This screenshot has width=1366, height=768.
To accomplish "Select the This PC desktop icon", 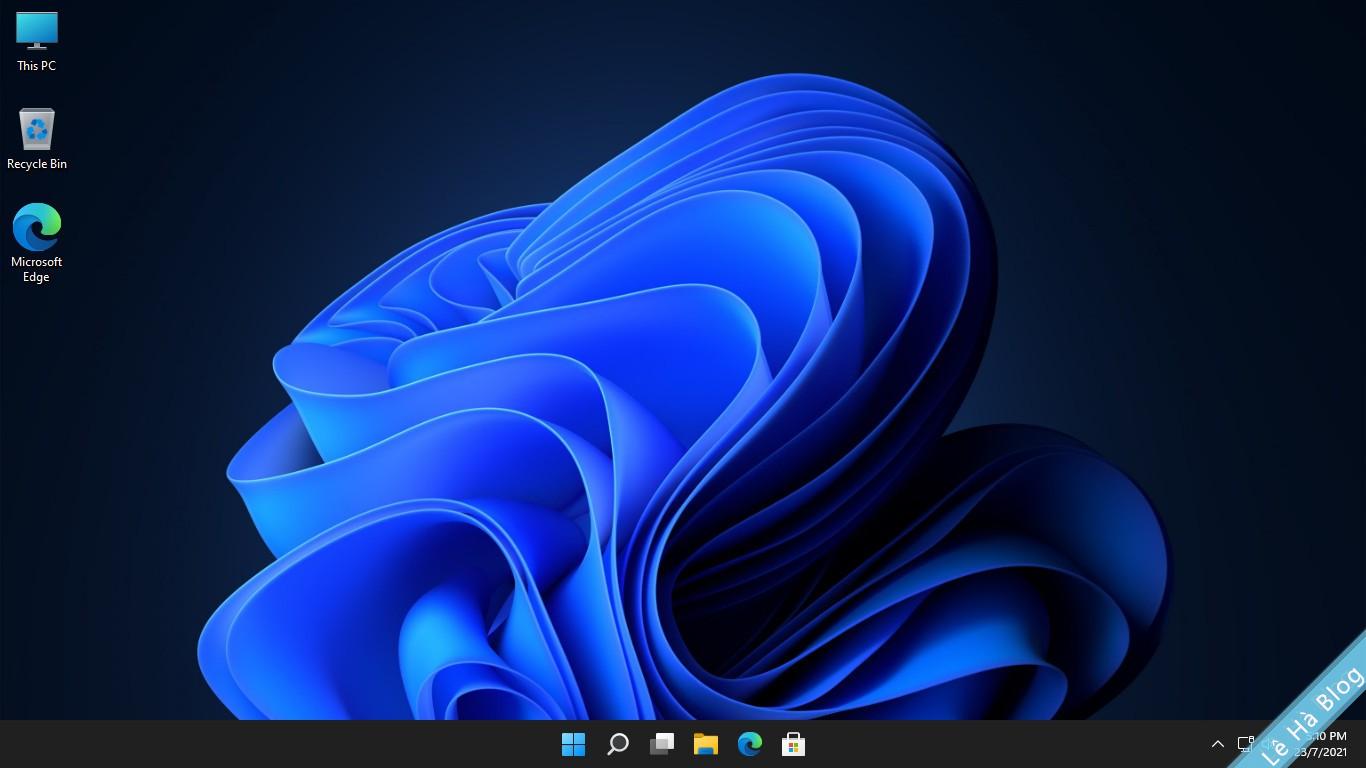I will [x=37, y=30].
